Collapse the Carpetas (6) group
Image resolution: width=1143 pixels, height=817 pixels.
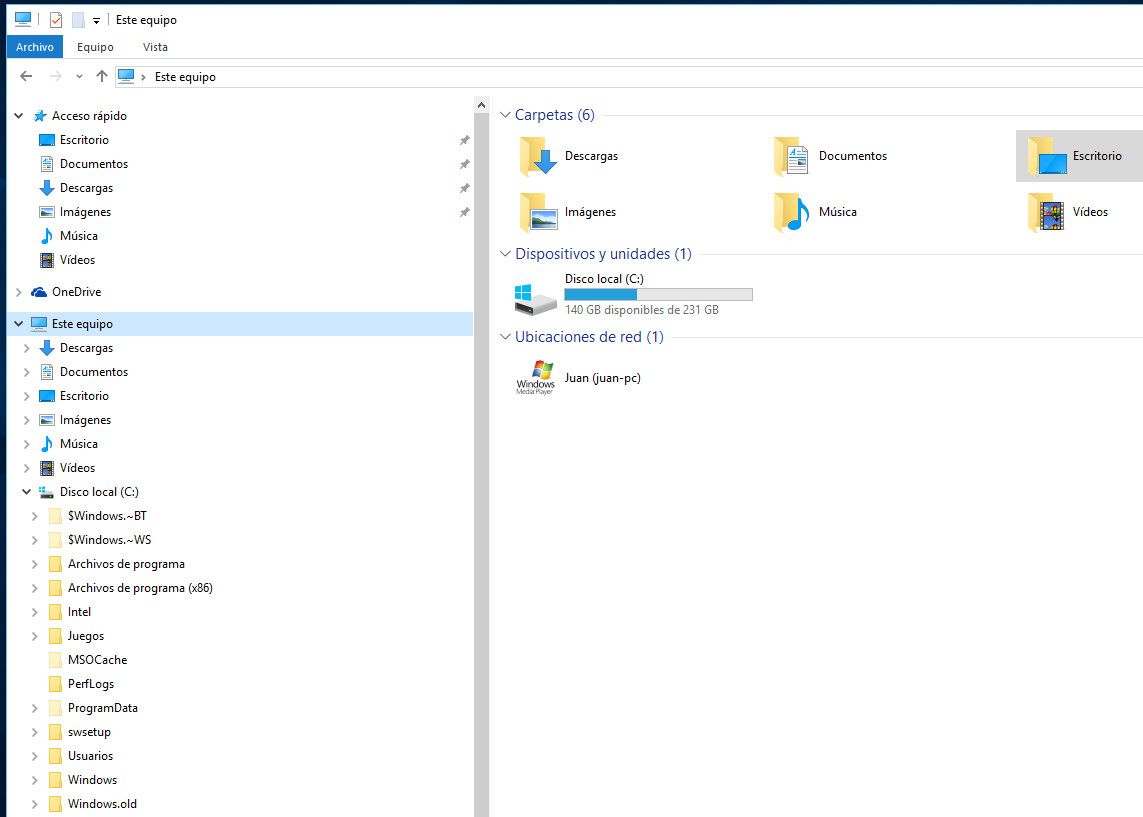tap(505, 115)
